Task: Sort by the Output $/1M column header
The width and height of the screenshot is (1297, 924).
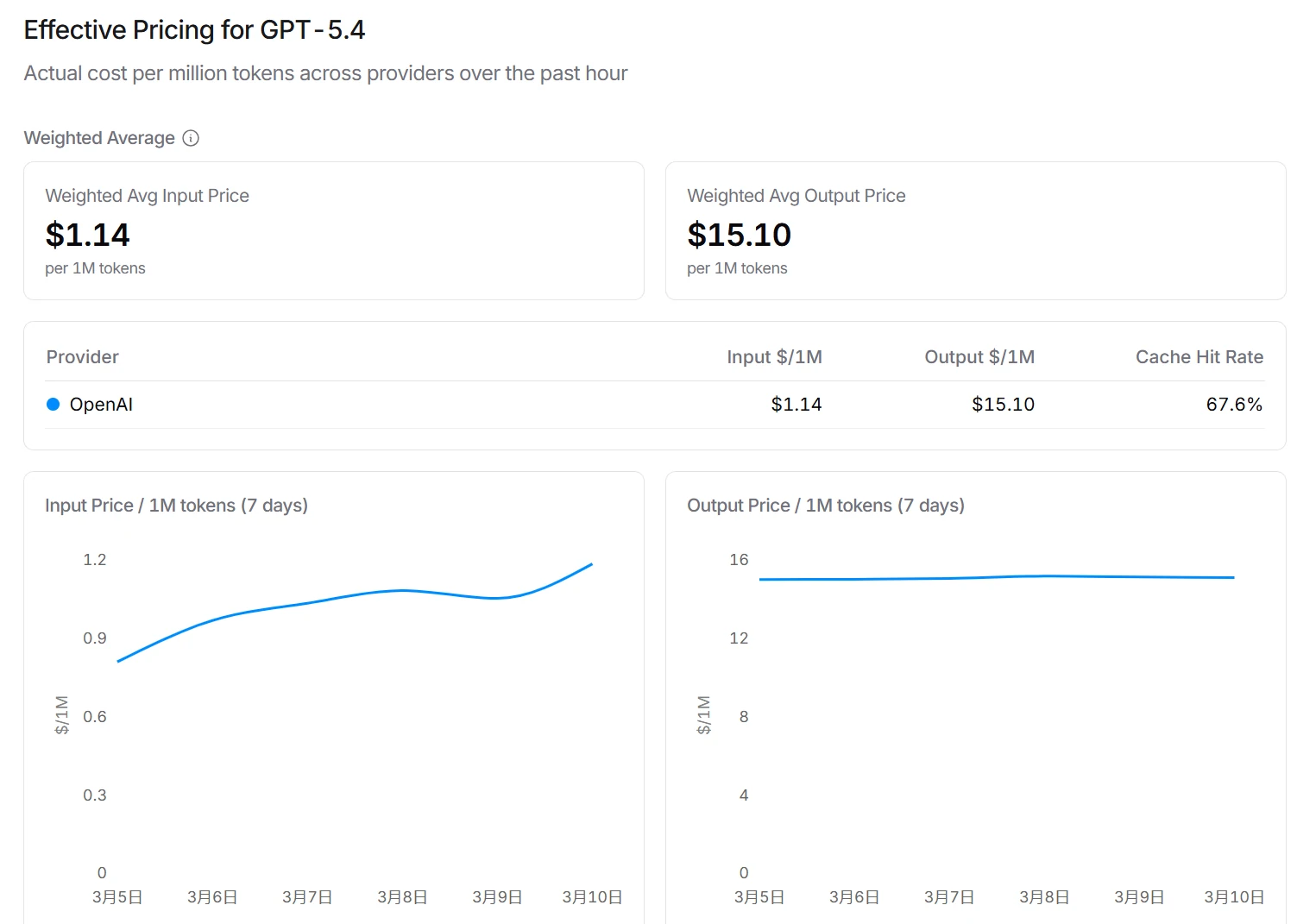Action: [979, 357]
